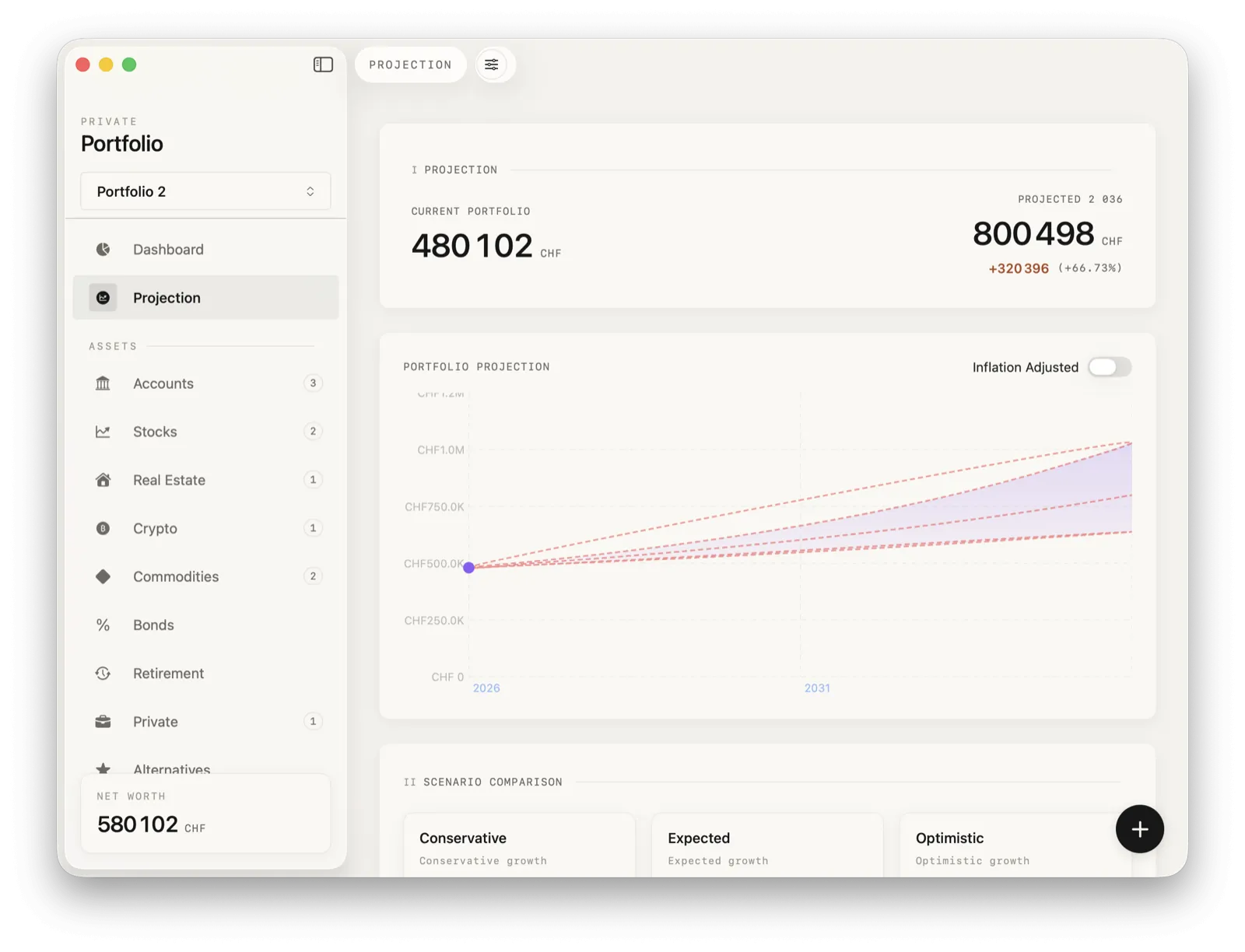Click the Stocks chart icon

[103, 432]
